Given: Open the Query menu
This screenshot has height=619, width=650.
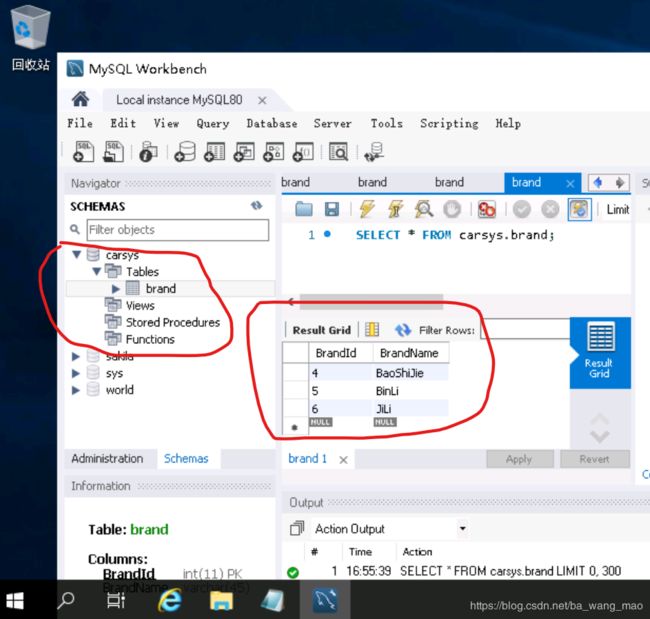Looking at the screenshot, I should pos(213,124).
